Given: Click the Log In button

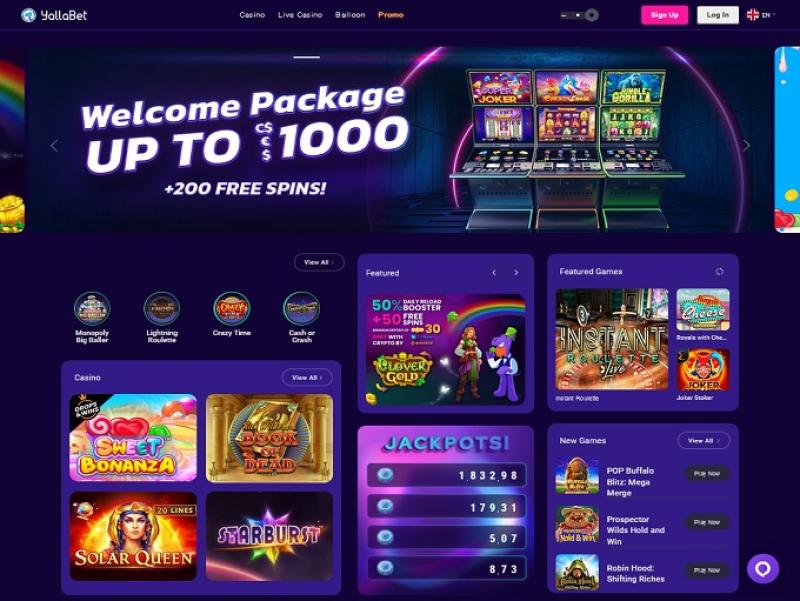Looking at the screenshot, I should pos(718,15).
